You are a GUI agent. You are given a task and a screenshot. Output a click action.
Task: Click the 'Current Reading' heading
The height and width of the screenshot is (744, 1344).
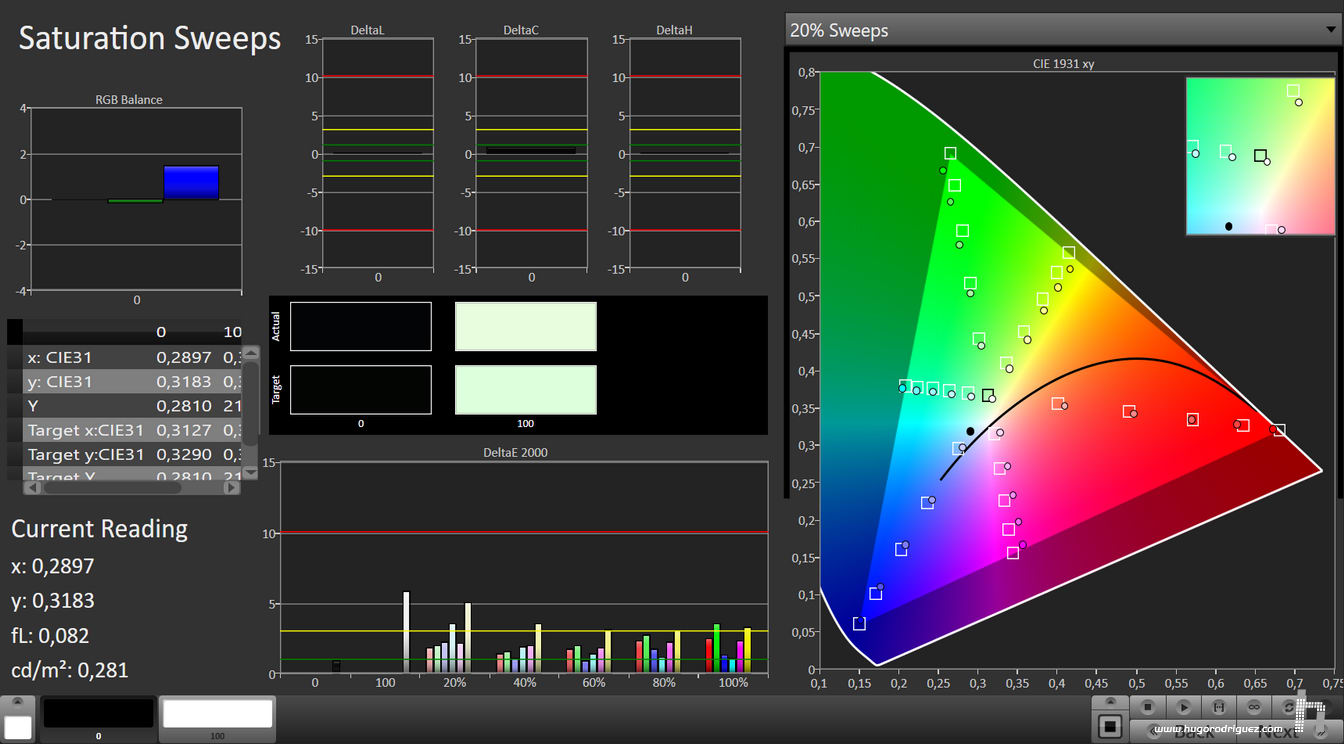click(x=99, y=528)
